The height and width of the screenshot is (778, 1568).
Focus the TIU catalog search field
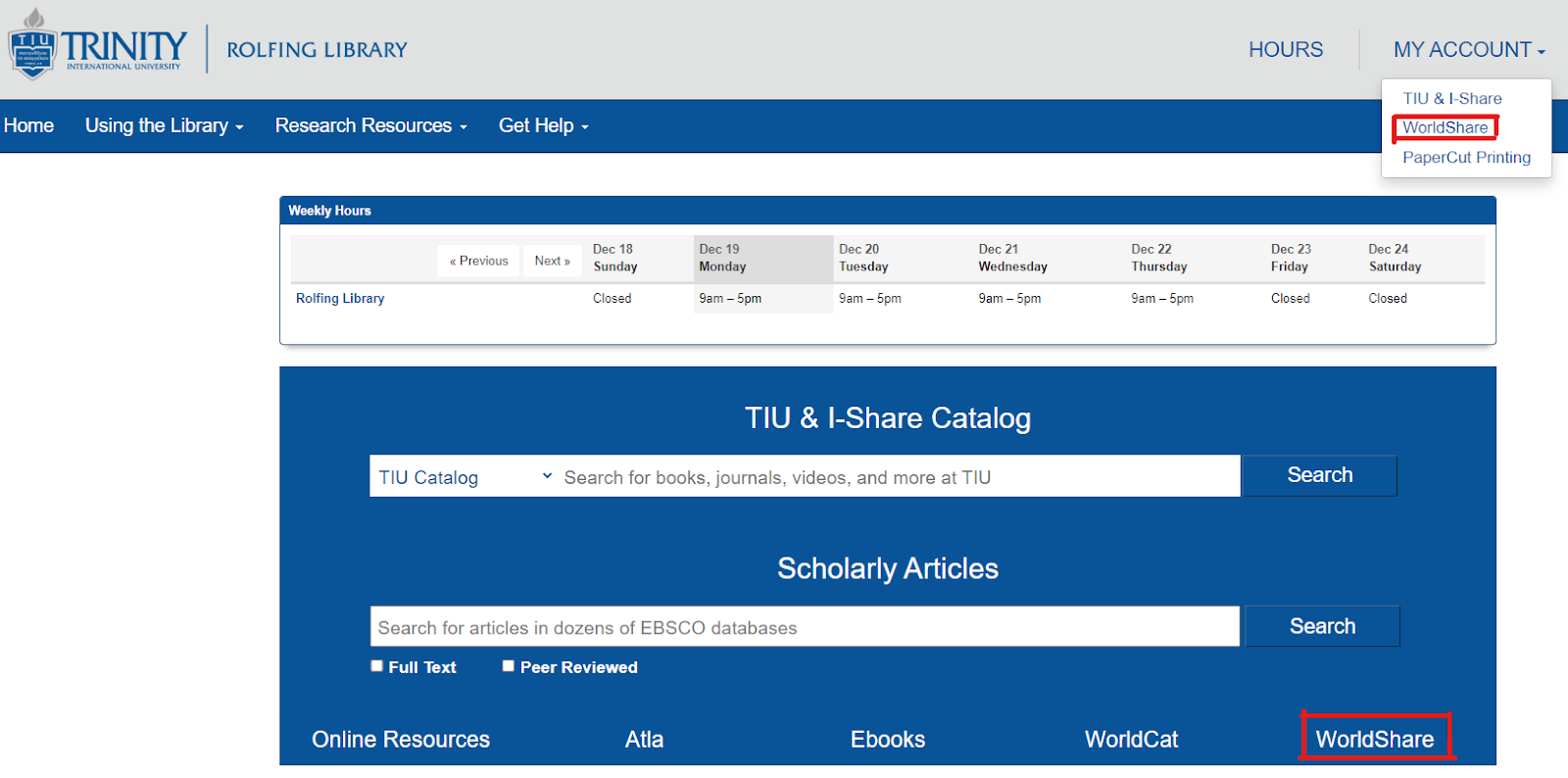pos(899,476)
